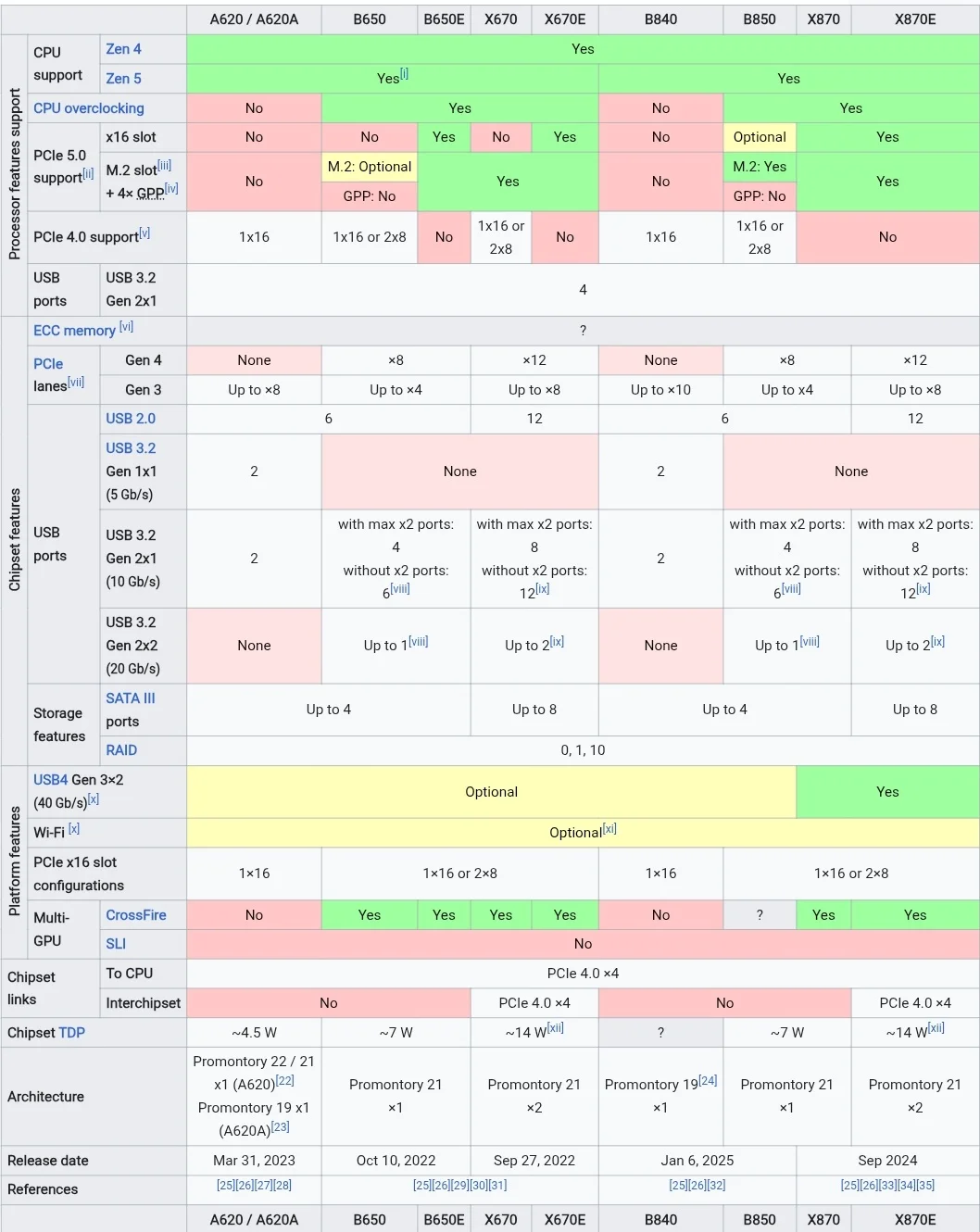Open reference [34] in References row
The image size is (980, 1232).
[907, 1185]
